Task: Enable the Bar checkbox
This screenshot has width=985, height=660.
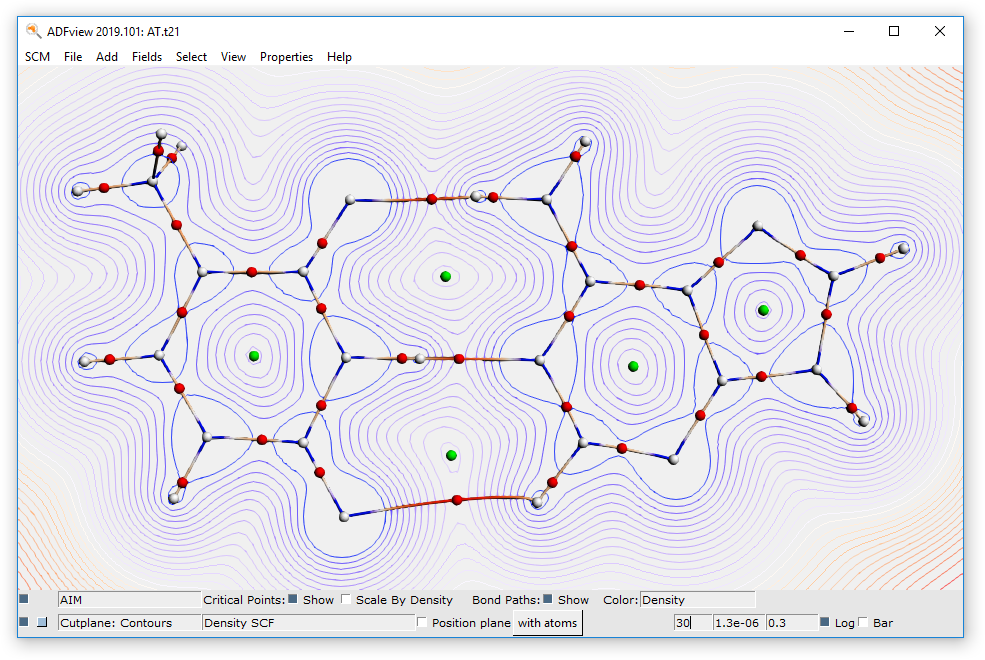Action: [863, 622]
